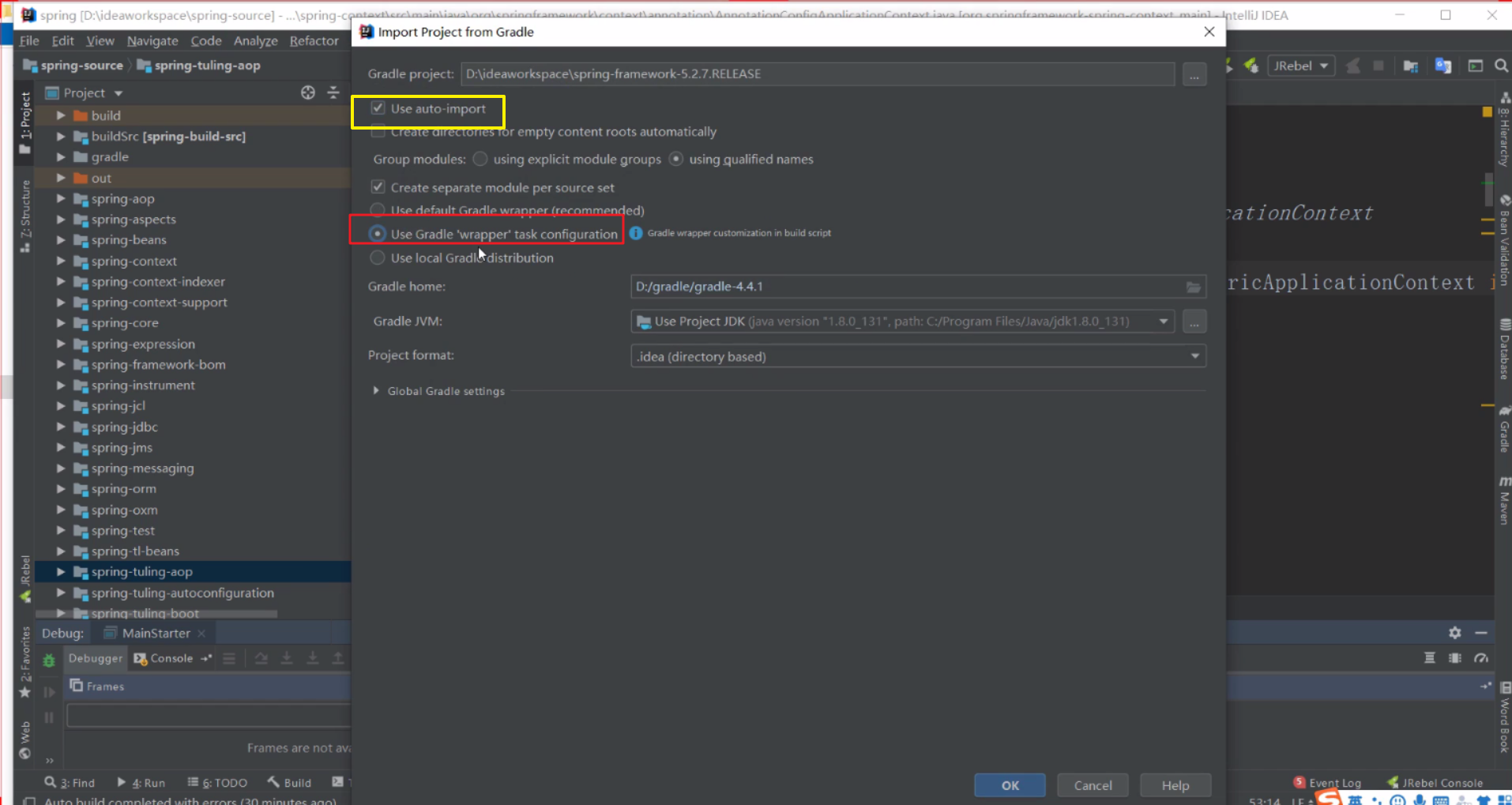Click the green bug rerun debug icon

coord(49,660)
